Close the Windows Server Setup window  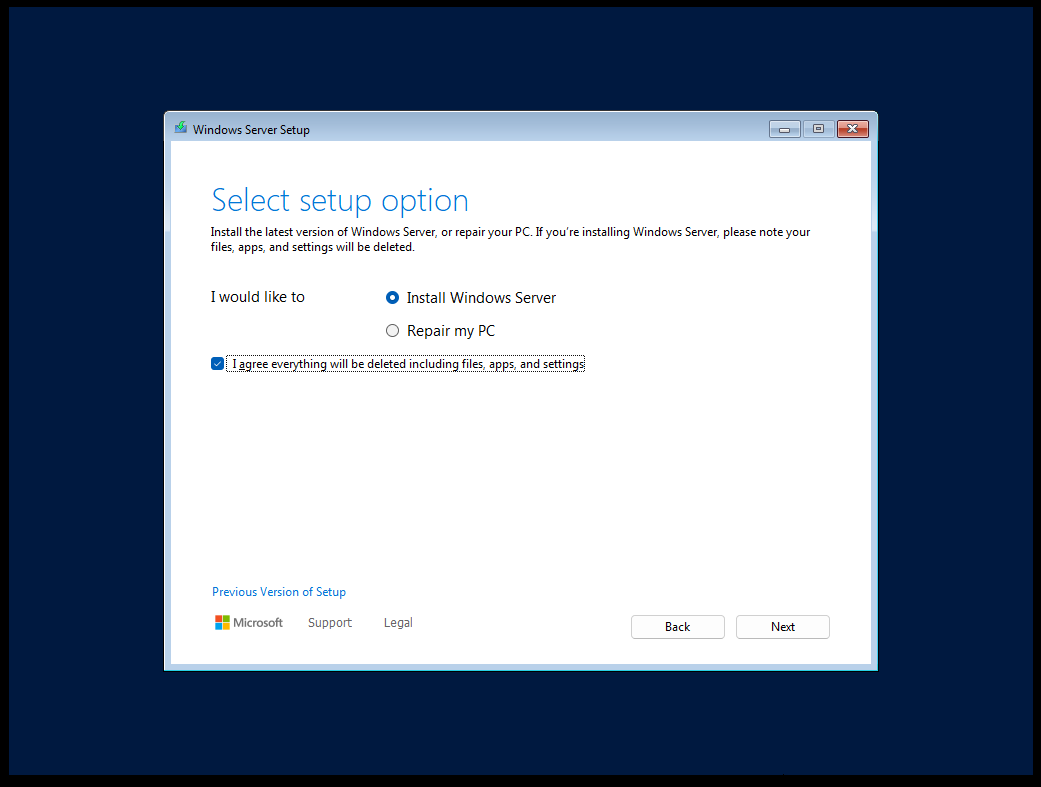coord(852,129)
